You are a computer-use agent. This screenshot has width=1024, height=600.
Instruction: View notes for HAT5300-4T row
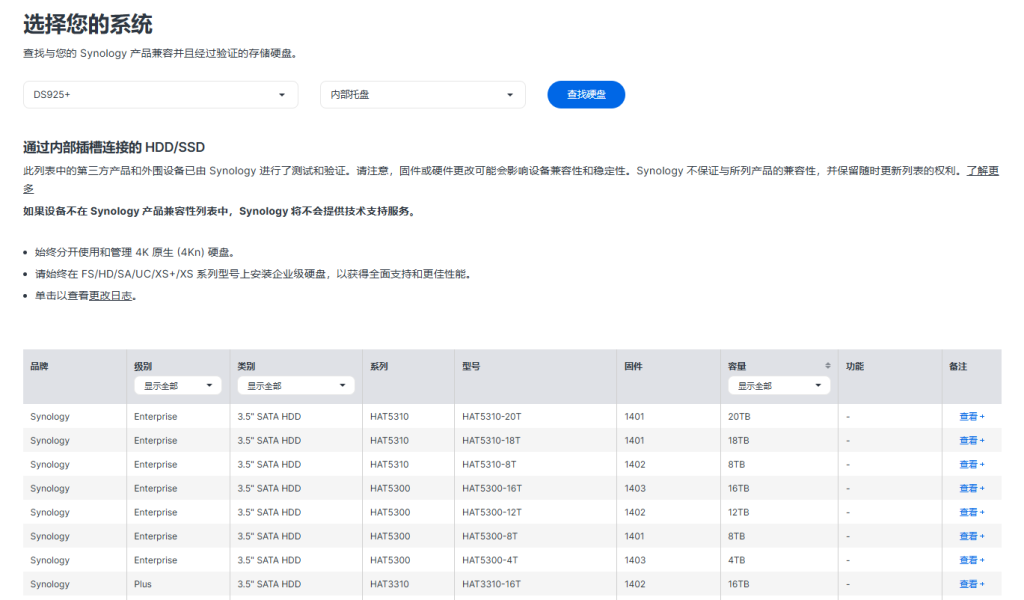click(971, 560)
